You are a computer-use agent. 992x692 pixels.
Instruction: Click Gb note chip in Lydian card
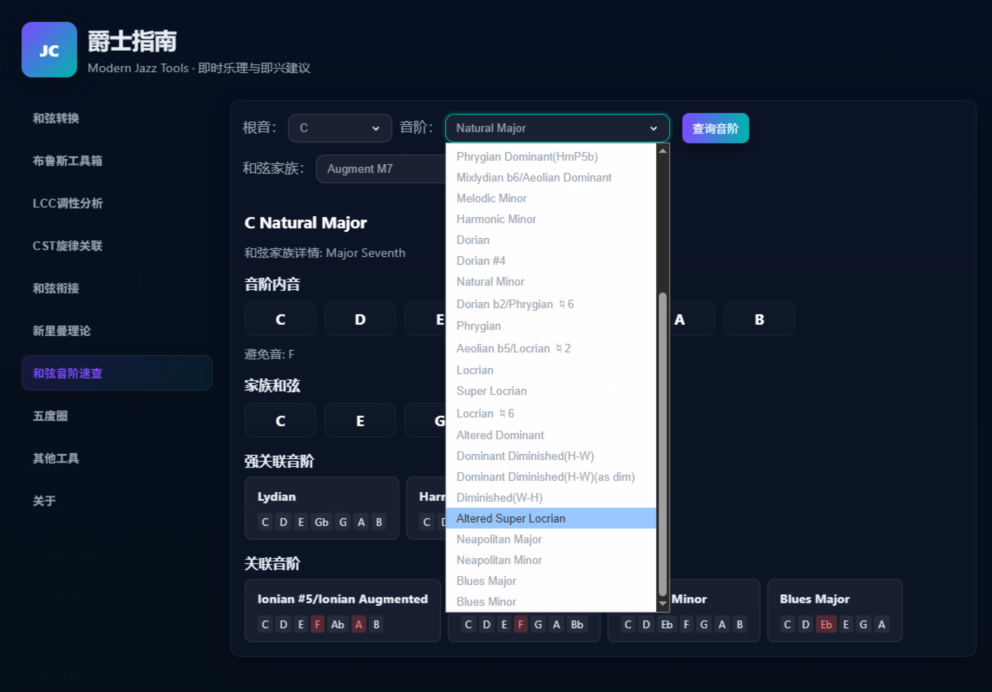coord(321,522)
